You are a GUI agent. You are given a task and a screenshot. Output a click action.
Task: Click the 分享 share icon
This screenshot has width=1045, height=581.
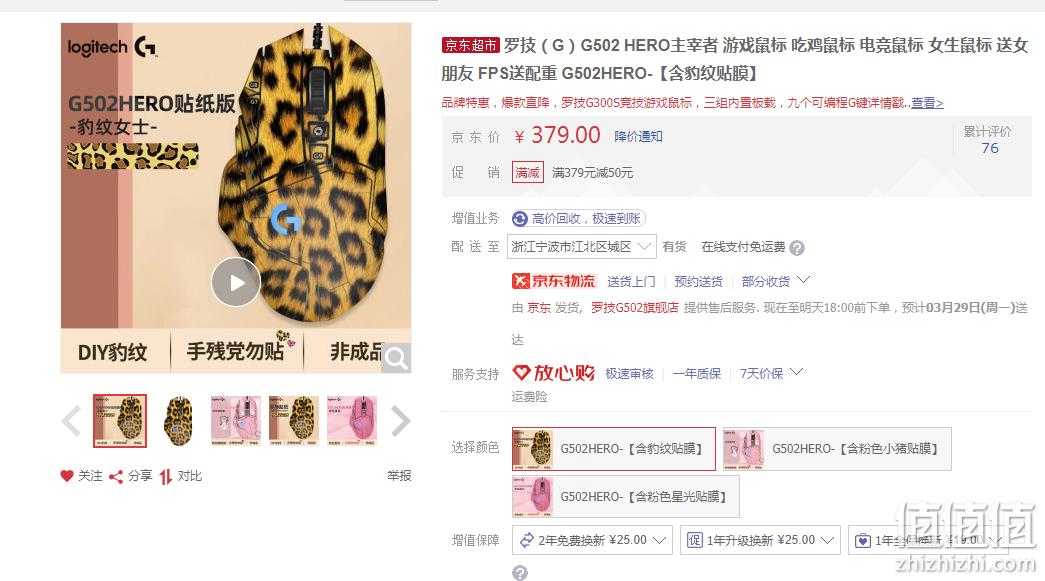[x=116, y=476]
